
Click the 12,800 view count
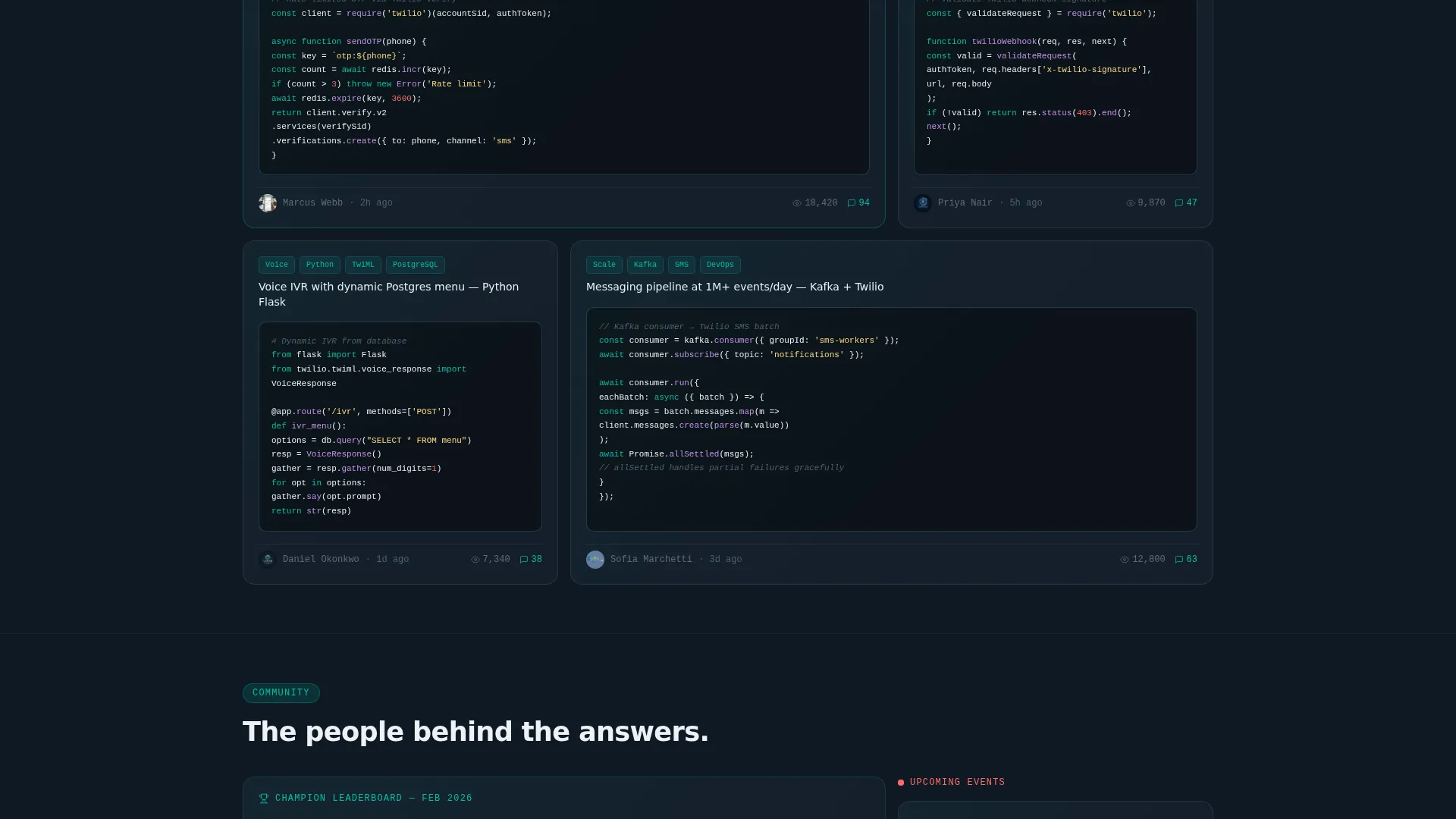(x=1149, y=560)
